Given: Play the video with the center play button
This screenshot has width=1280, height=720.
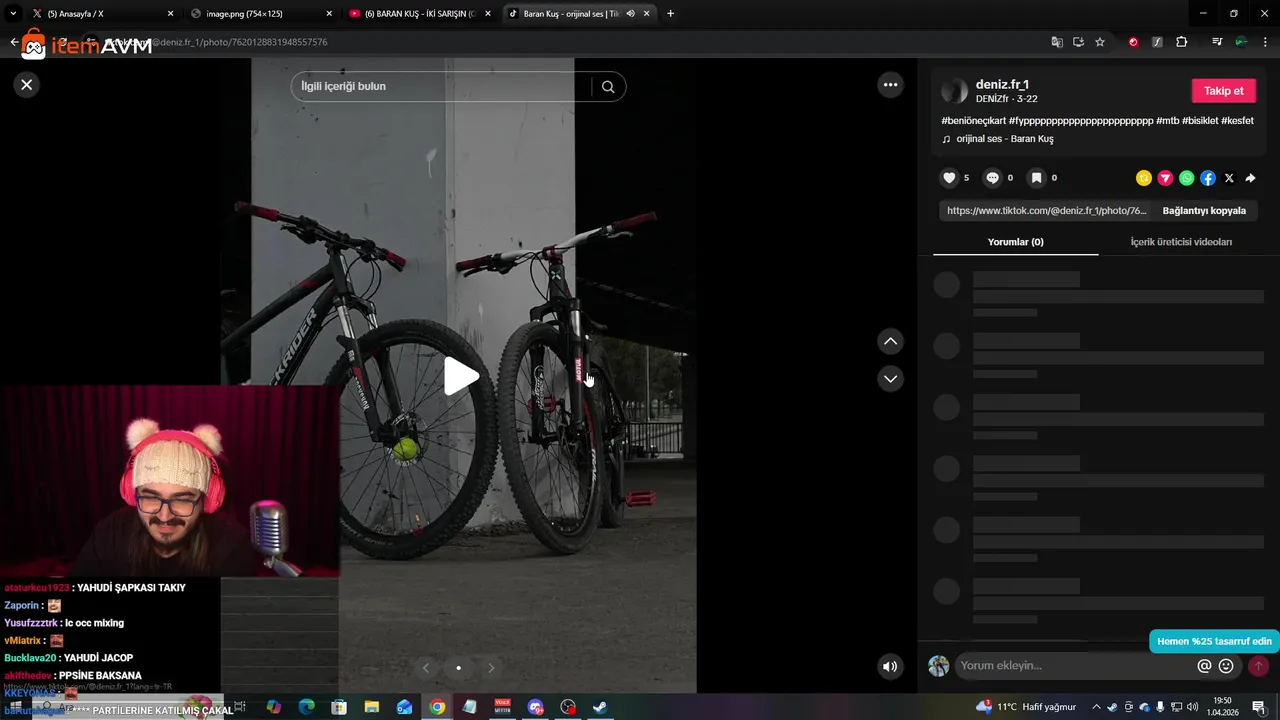Looking at the screenshot, I should [x=460, y=377].
